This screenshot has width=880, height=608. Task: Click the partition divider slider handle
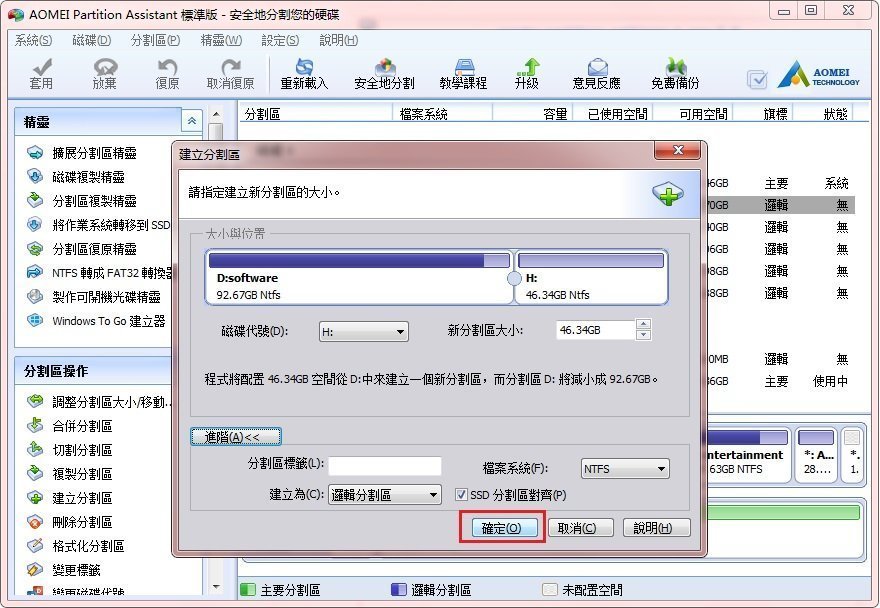[514, 278]
